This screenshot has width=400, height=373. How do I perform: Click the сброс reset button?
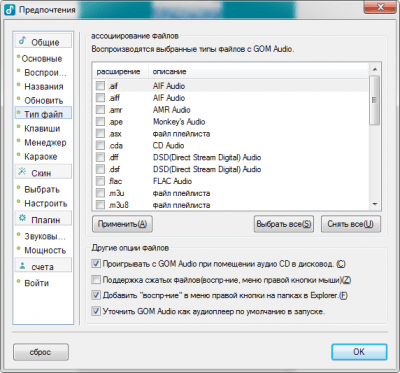pos(41,352)
